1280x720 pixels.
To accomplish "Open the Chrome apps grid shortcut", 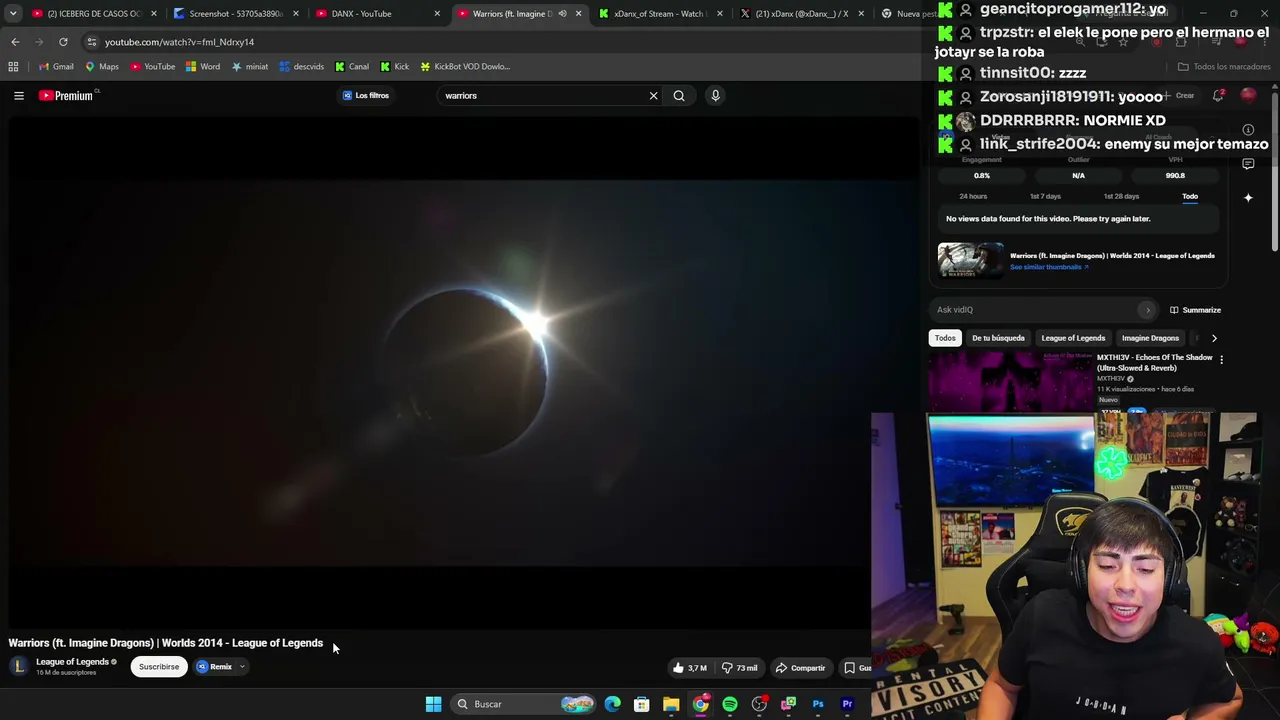I will [13, 66].
